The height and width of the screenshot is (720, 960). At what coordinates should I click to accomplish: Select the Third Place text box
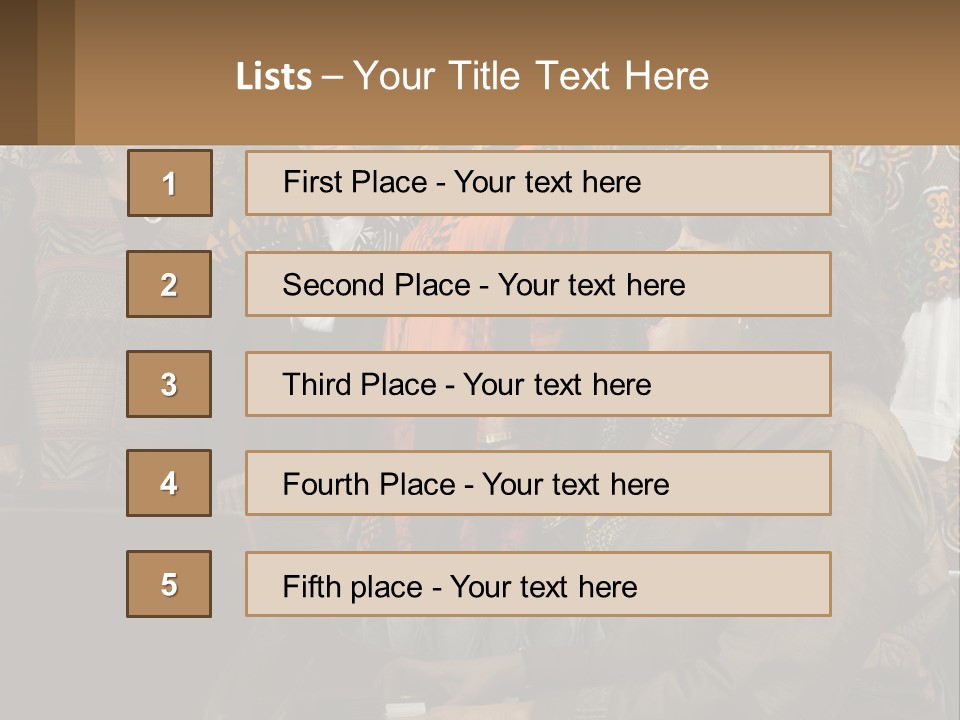(538, 384)
